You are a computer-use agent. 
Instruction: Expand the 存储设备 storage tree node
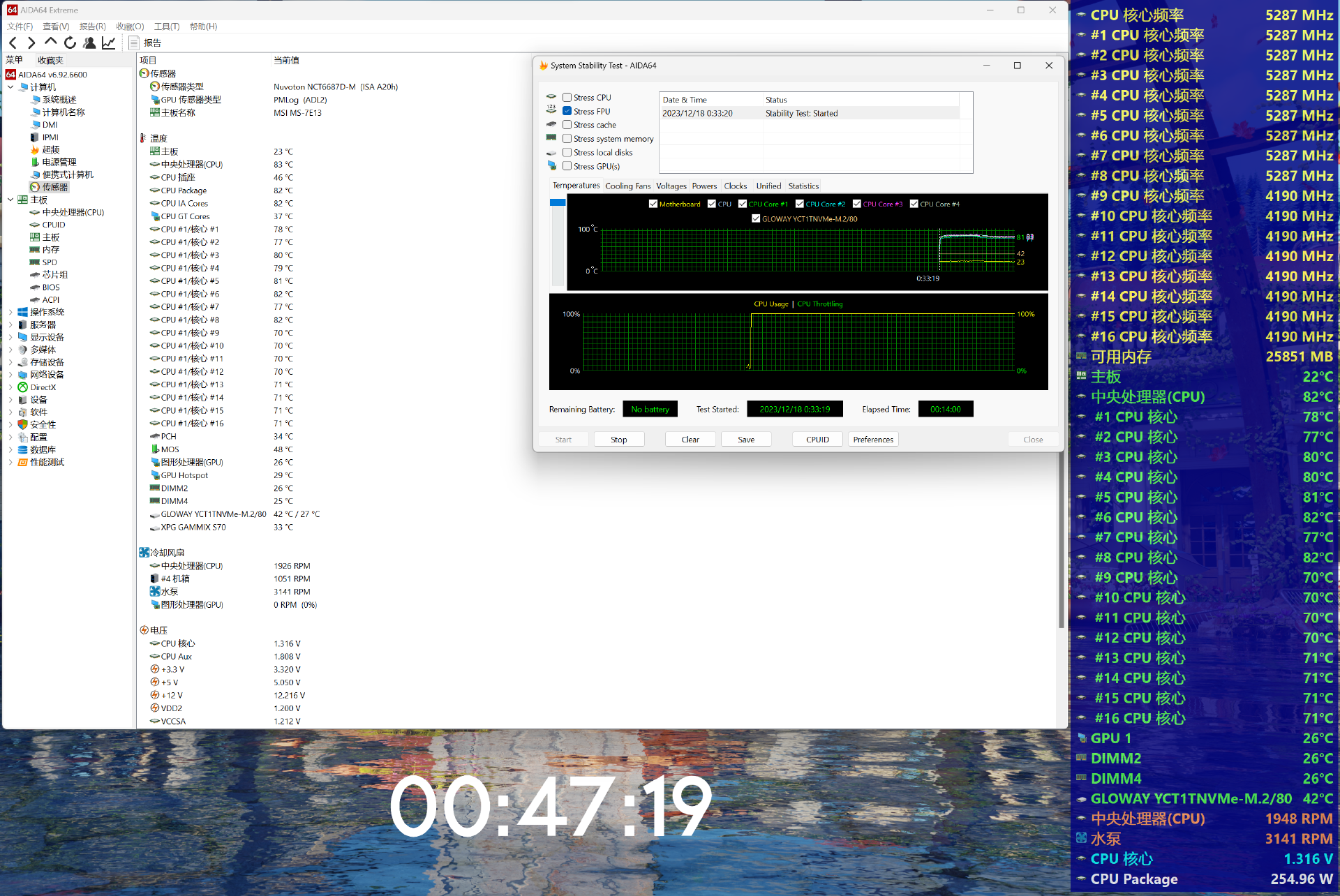pyautogui.click(x=10, y=362)
